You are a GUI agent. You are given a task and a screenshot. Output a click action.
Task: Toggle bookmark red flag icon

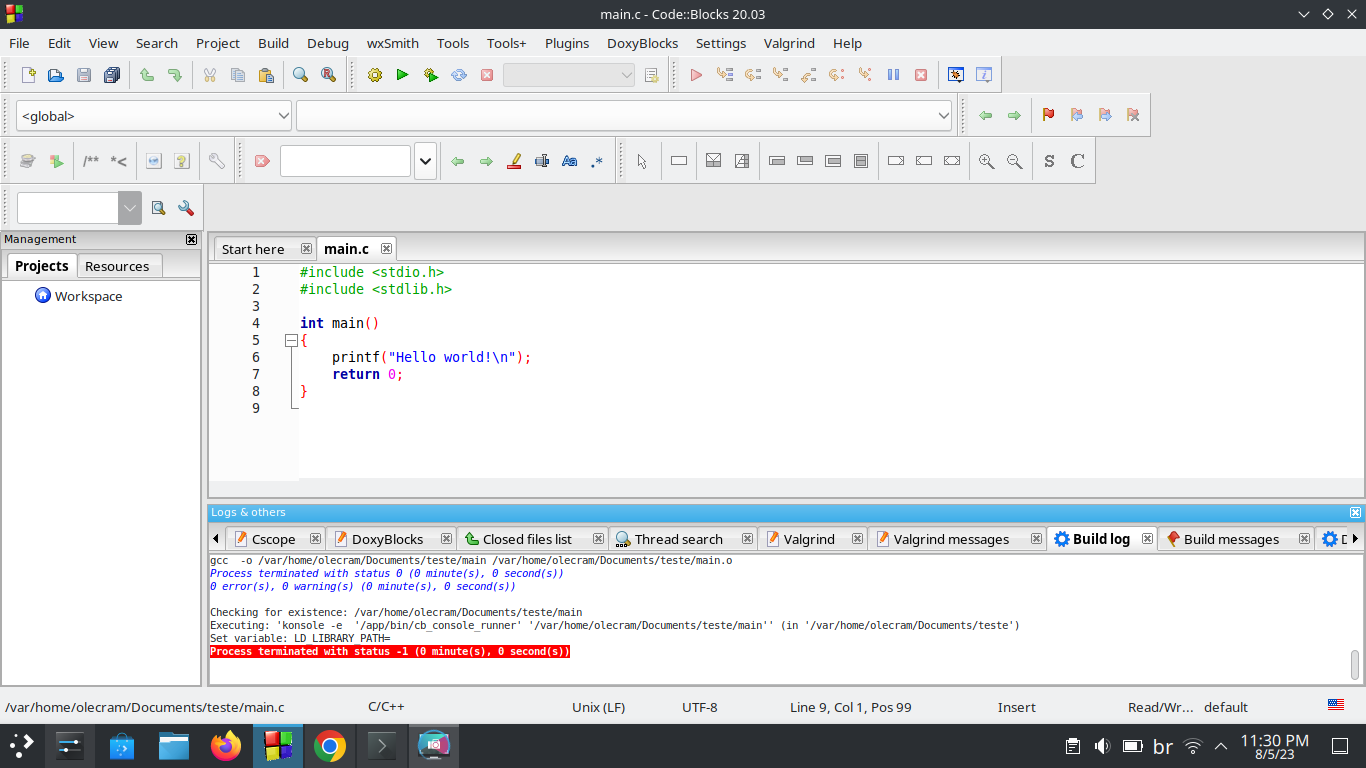1048,116
